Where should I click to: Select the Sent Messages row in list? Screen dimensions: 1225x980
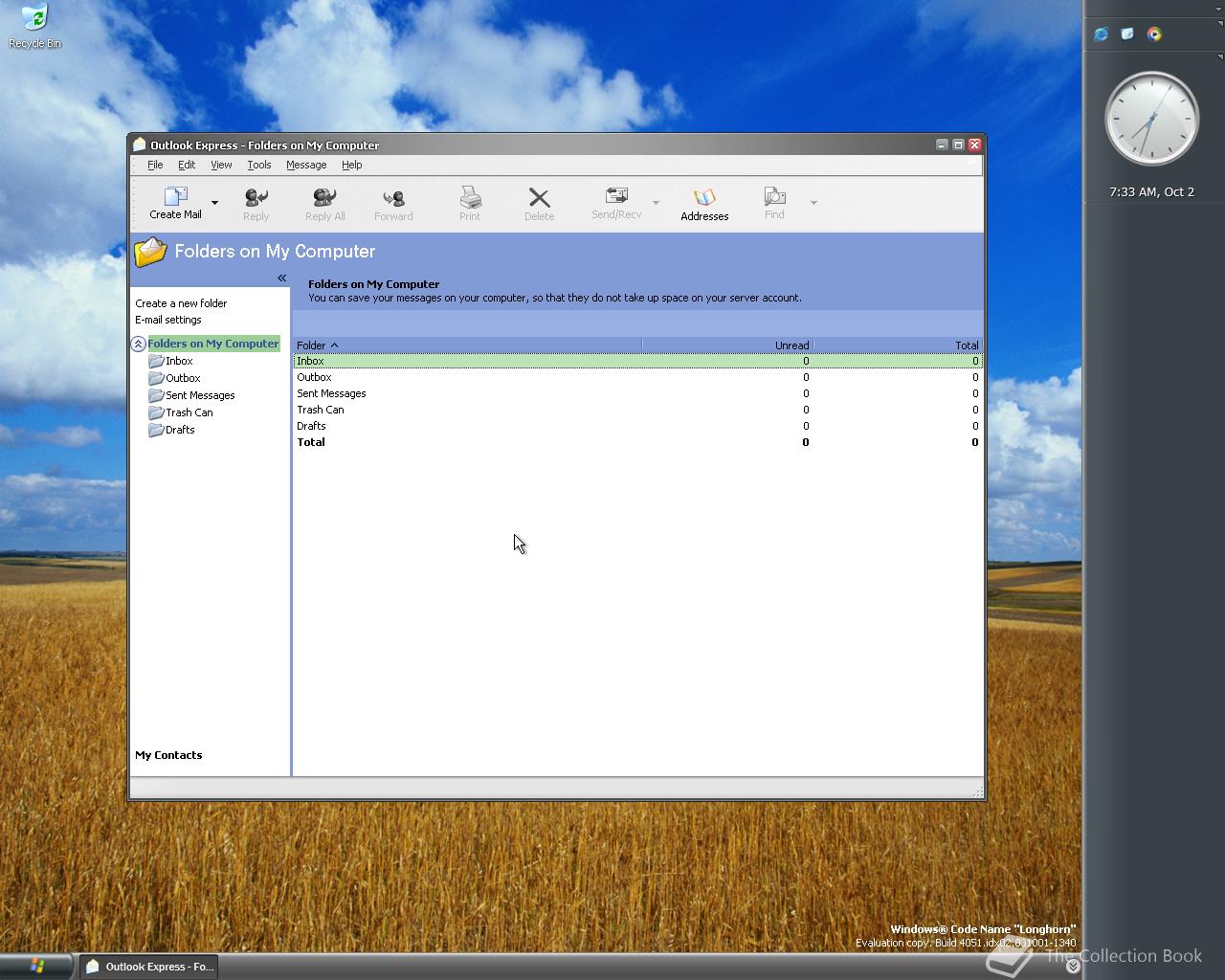(637, 393)
